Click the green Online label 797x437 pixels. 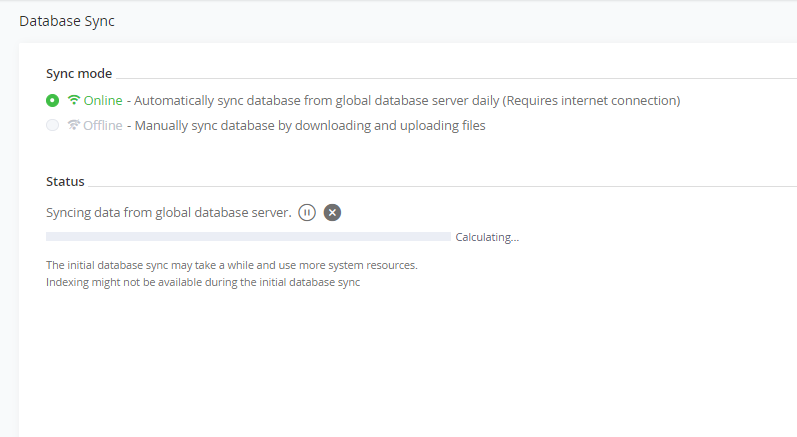tap(103, 100)
